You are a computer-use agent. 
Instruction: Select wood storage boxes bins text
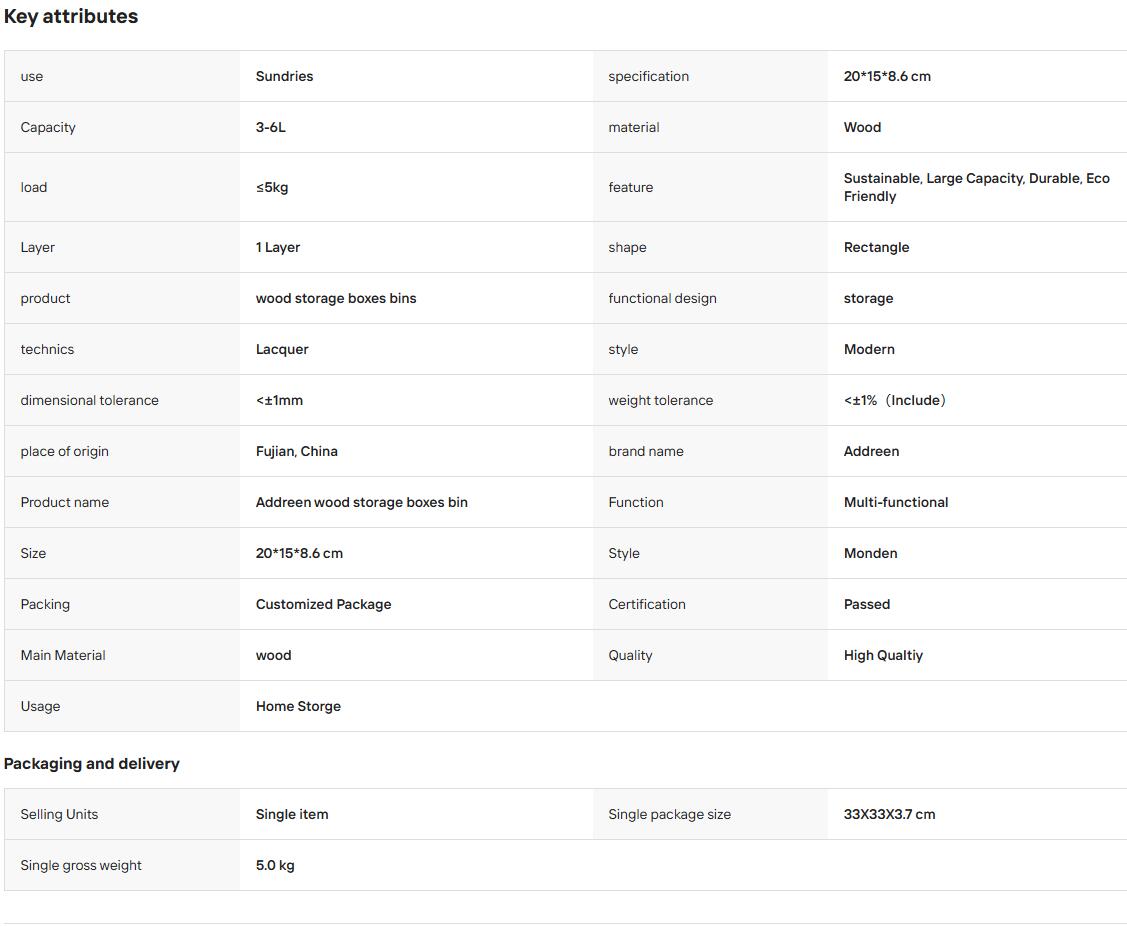click(336, 298)
